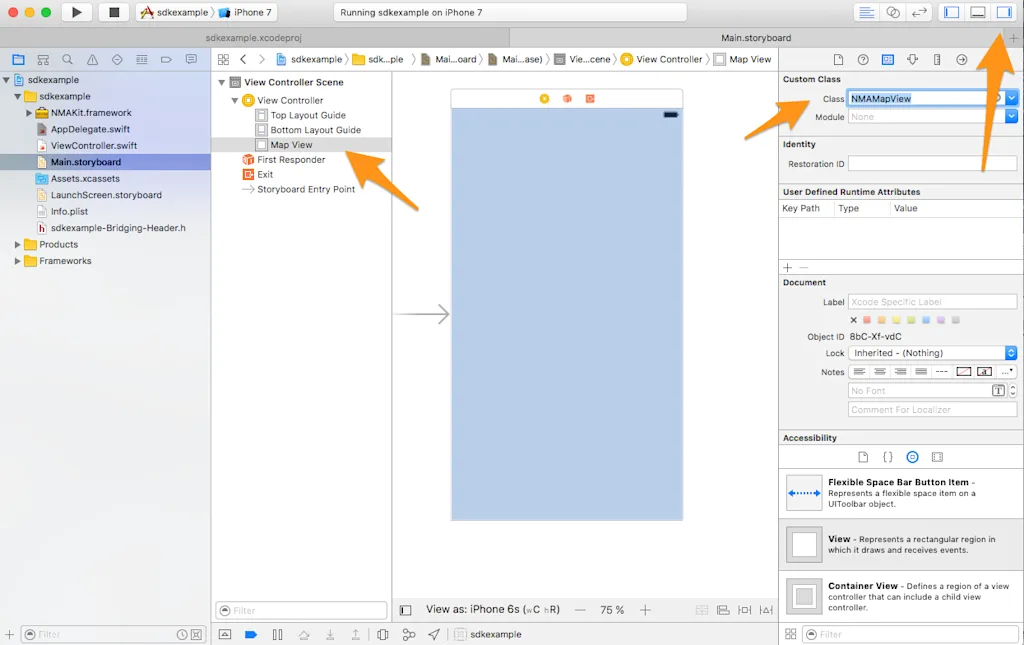
Task: Add a User Defined Runtime Attribute
Action: pyautogui.click(x=788, y=268)
